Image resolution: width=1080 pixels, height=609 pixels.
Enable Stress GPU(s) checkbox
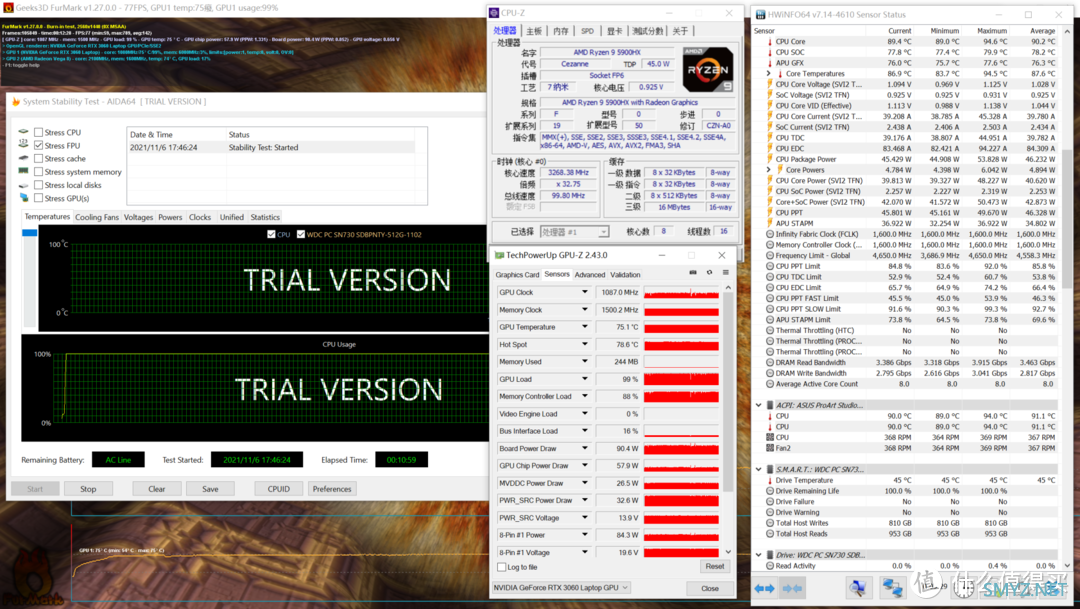pyautogui.click(x=39, y=198)
